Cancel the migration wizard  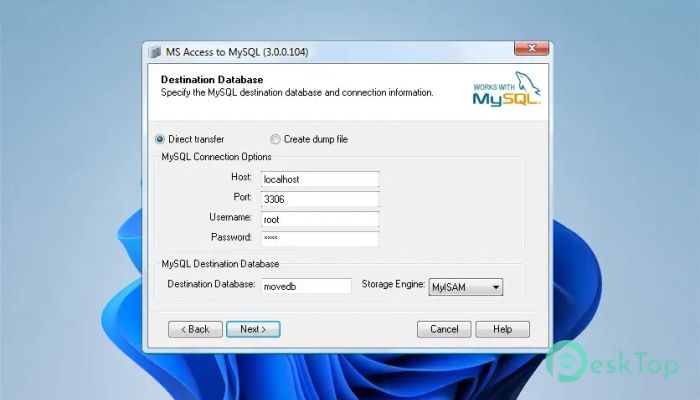coord(444,329)
